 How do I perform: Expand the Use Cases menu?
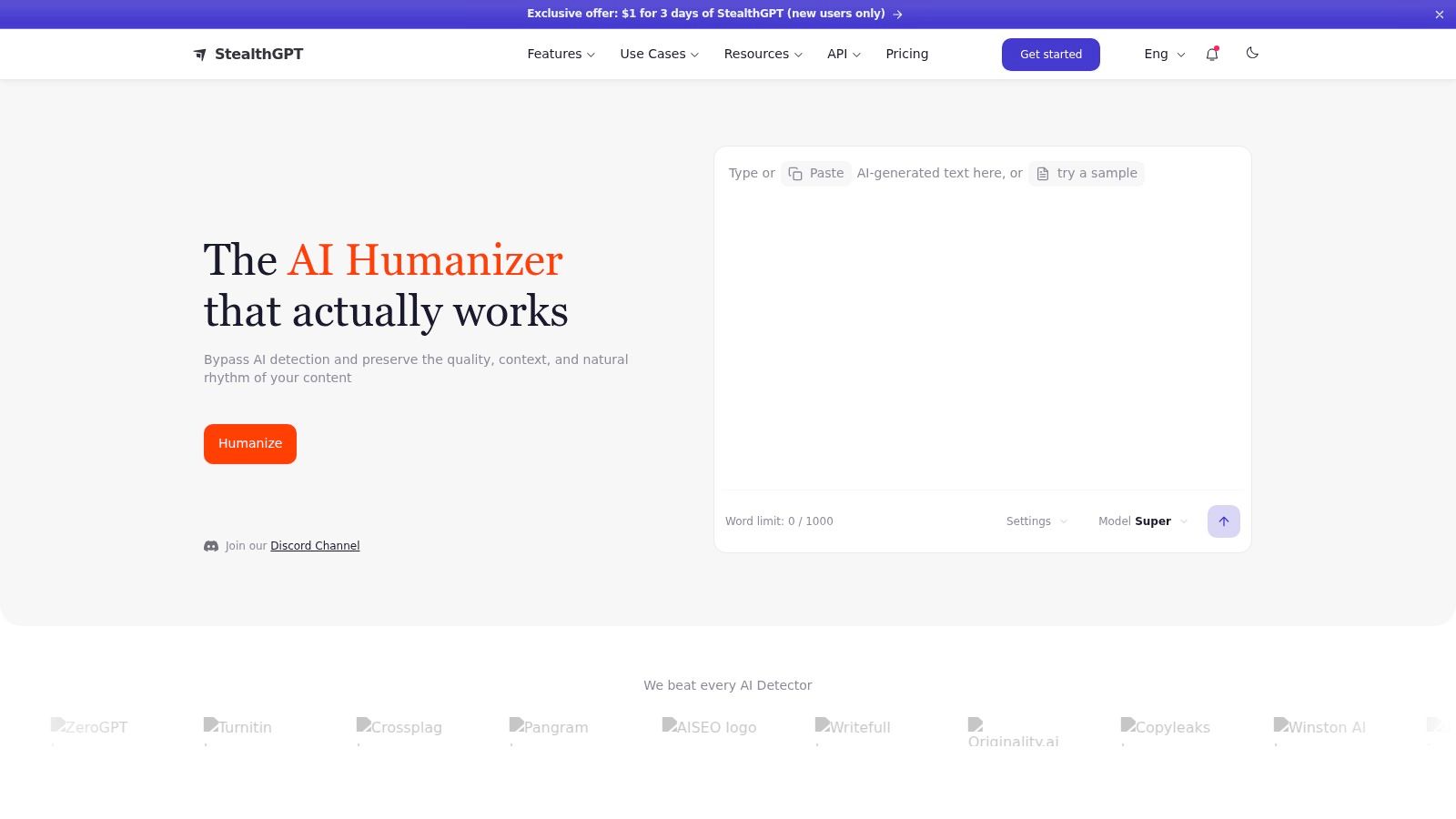(x=660, y=54)
